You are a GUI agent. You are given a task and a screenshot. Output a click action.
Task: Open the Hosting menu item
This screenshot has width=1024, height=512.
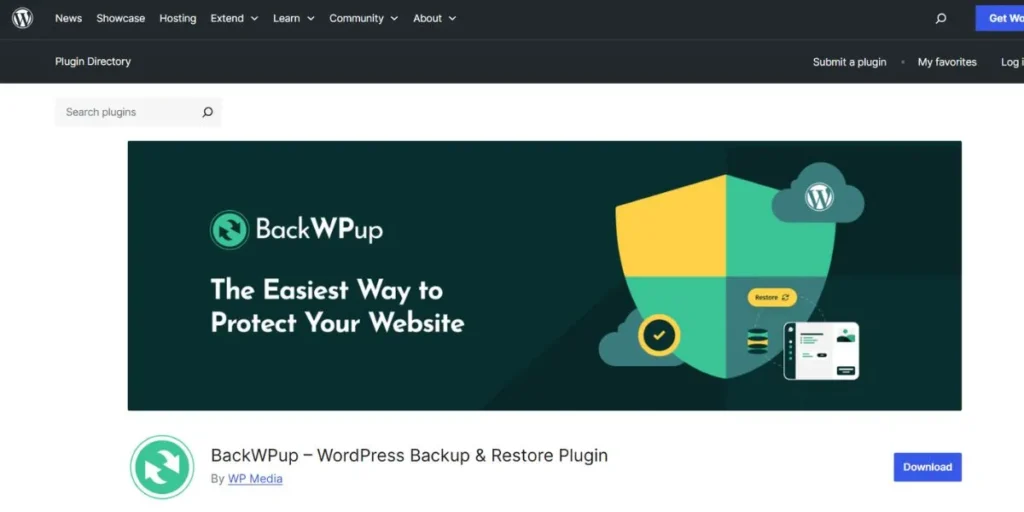[x=178, y=18]
